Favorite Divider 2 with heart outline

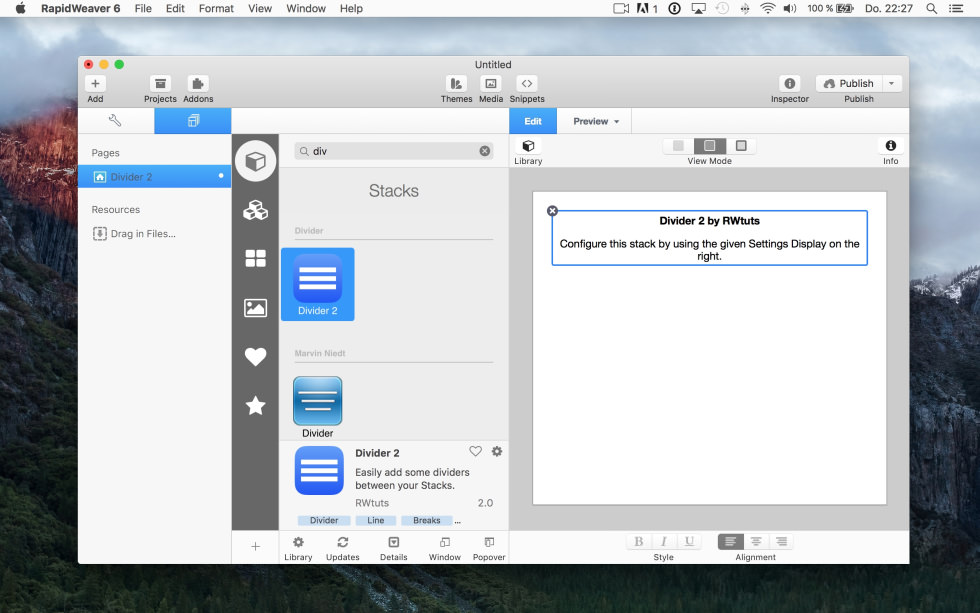[x=476, y=451]
